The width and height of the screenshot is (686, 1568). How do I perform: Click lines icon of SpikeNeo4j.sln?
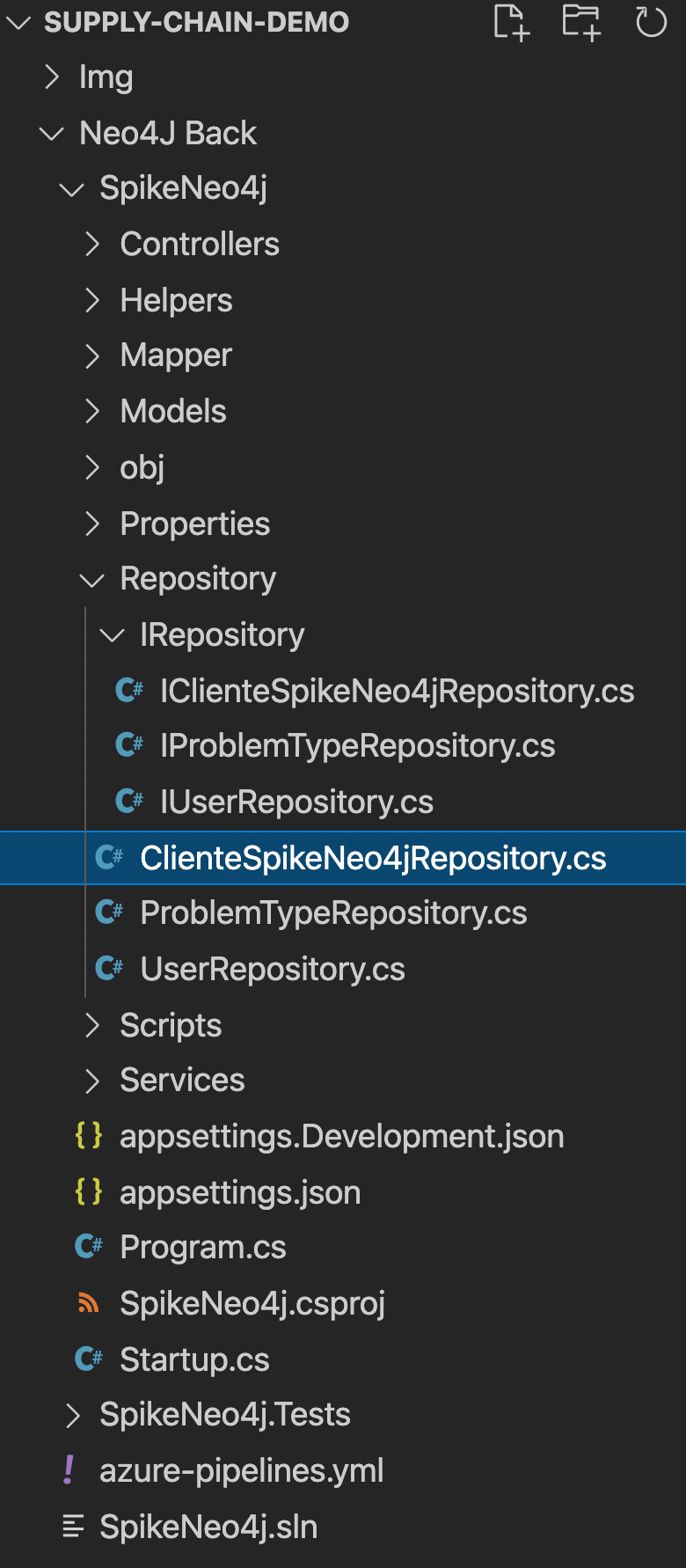click(73, 1527)
